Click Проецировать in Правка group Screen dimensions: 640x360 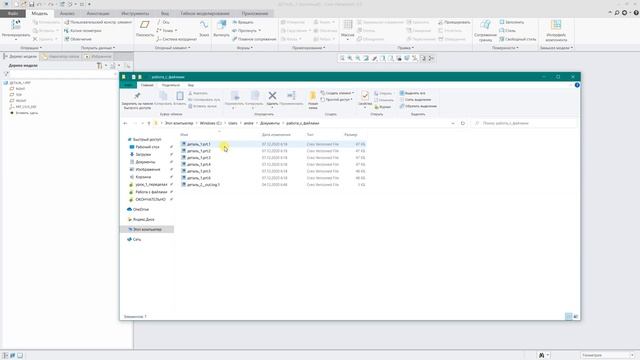pyautogui.click(x=454, y=22)
